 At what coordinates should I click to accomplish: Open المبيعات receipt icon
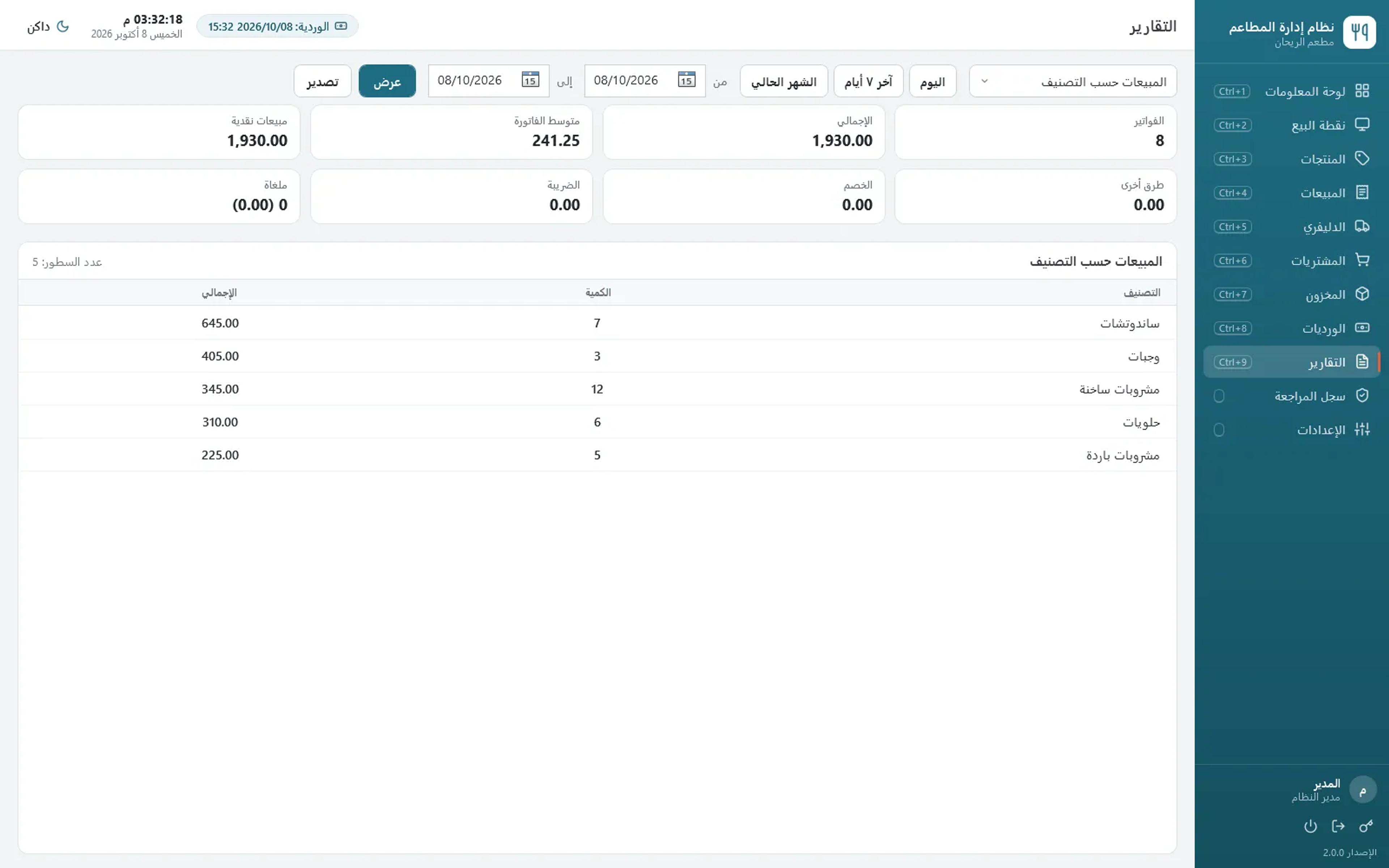point(1362,192)
